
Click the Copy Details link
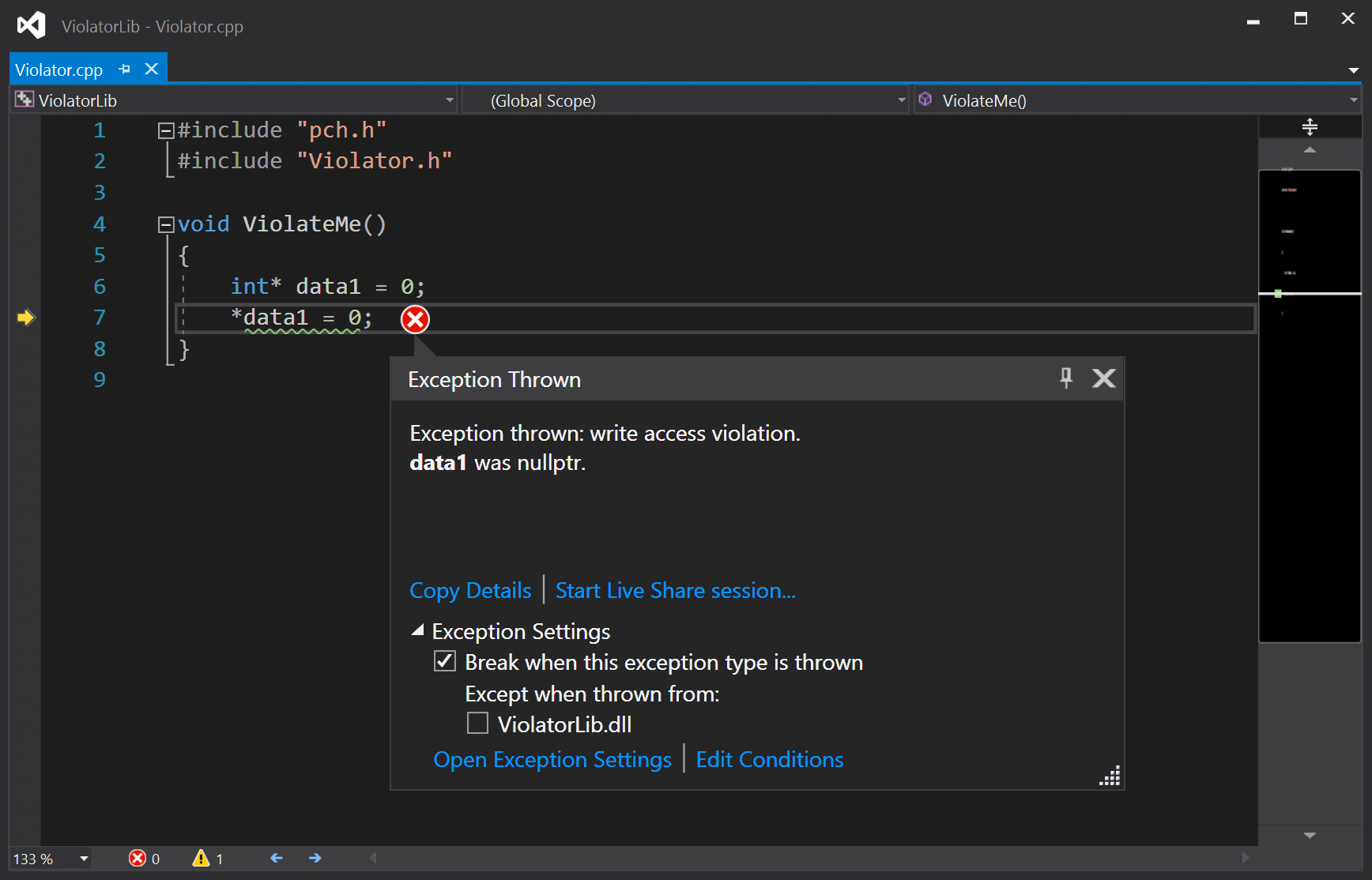[469, 590]
